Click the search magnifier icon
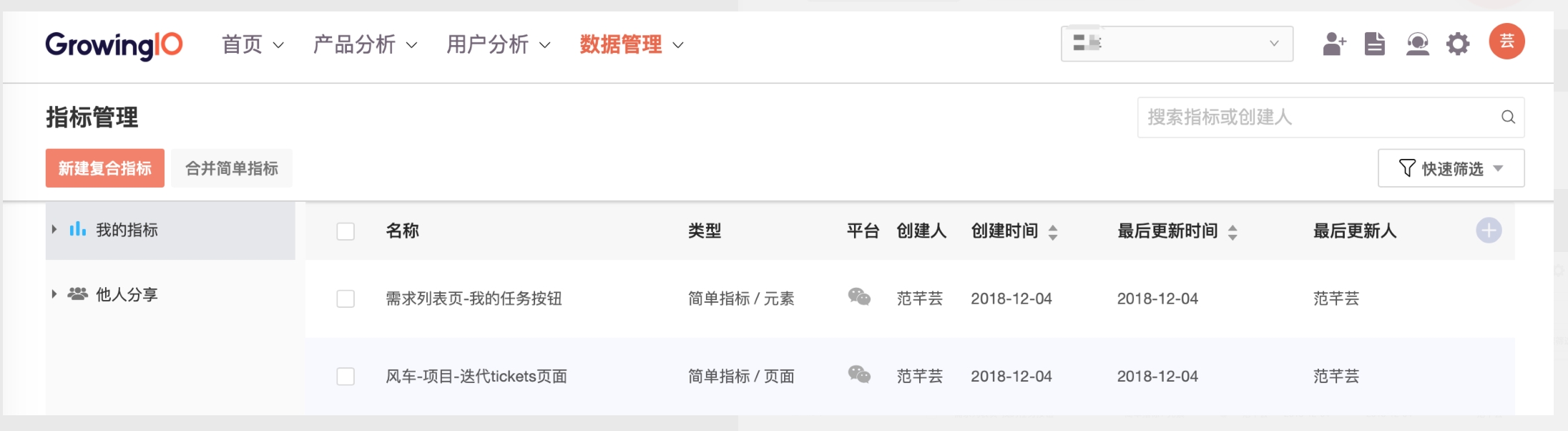1568x431 pixels. (1508, 117)
